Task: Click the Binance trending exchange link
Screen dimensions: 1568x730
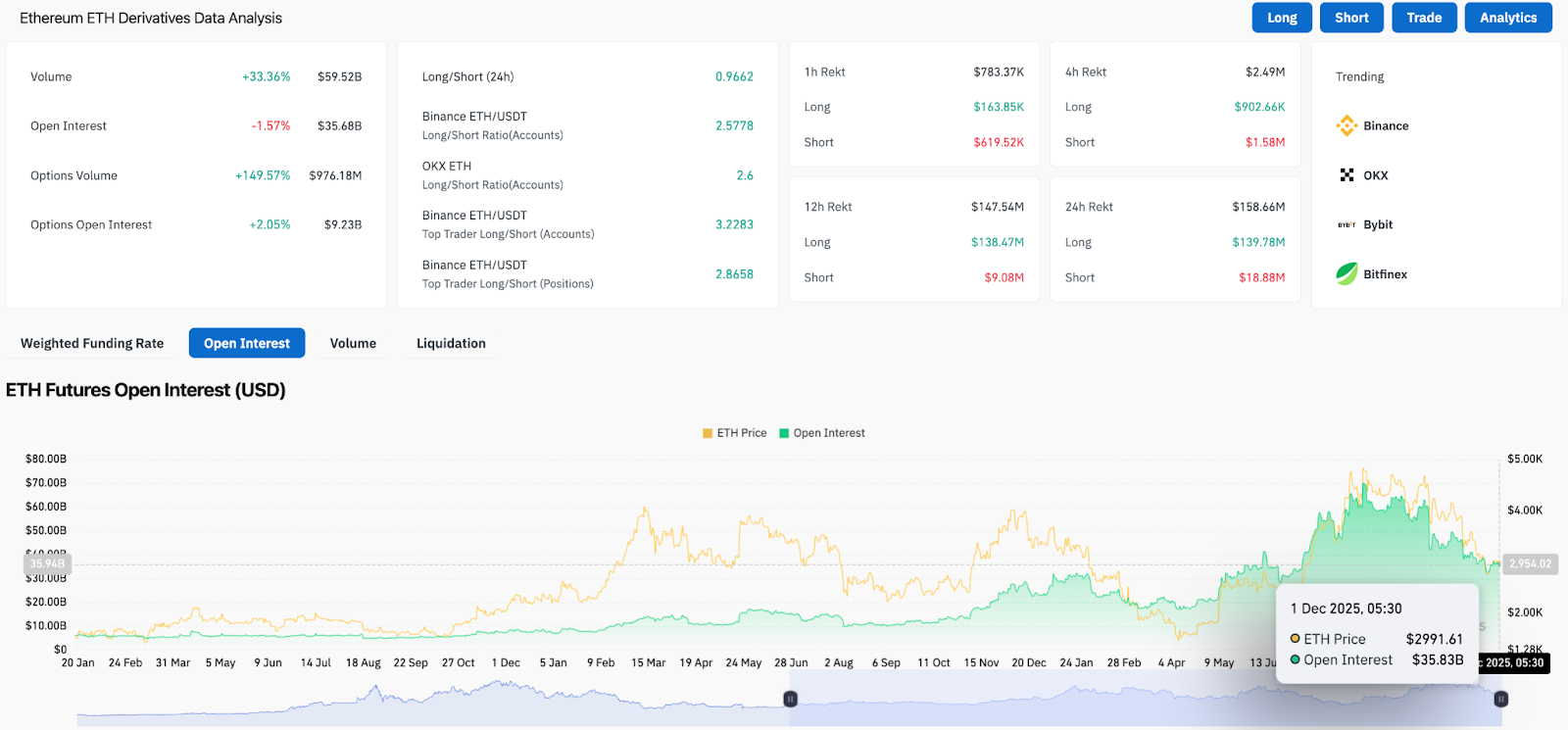Action: (x=1386, y=126)
